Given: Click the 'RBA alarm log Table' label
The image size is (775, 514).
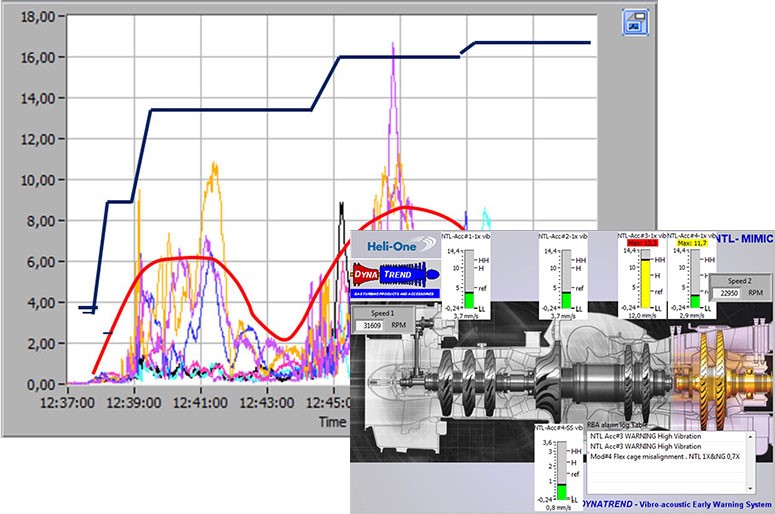Looking at the screenshot, I should coord(616,425).
